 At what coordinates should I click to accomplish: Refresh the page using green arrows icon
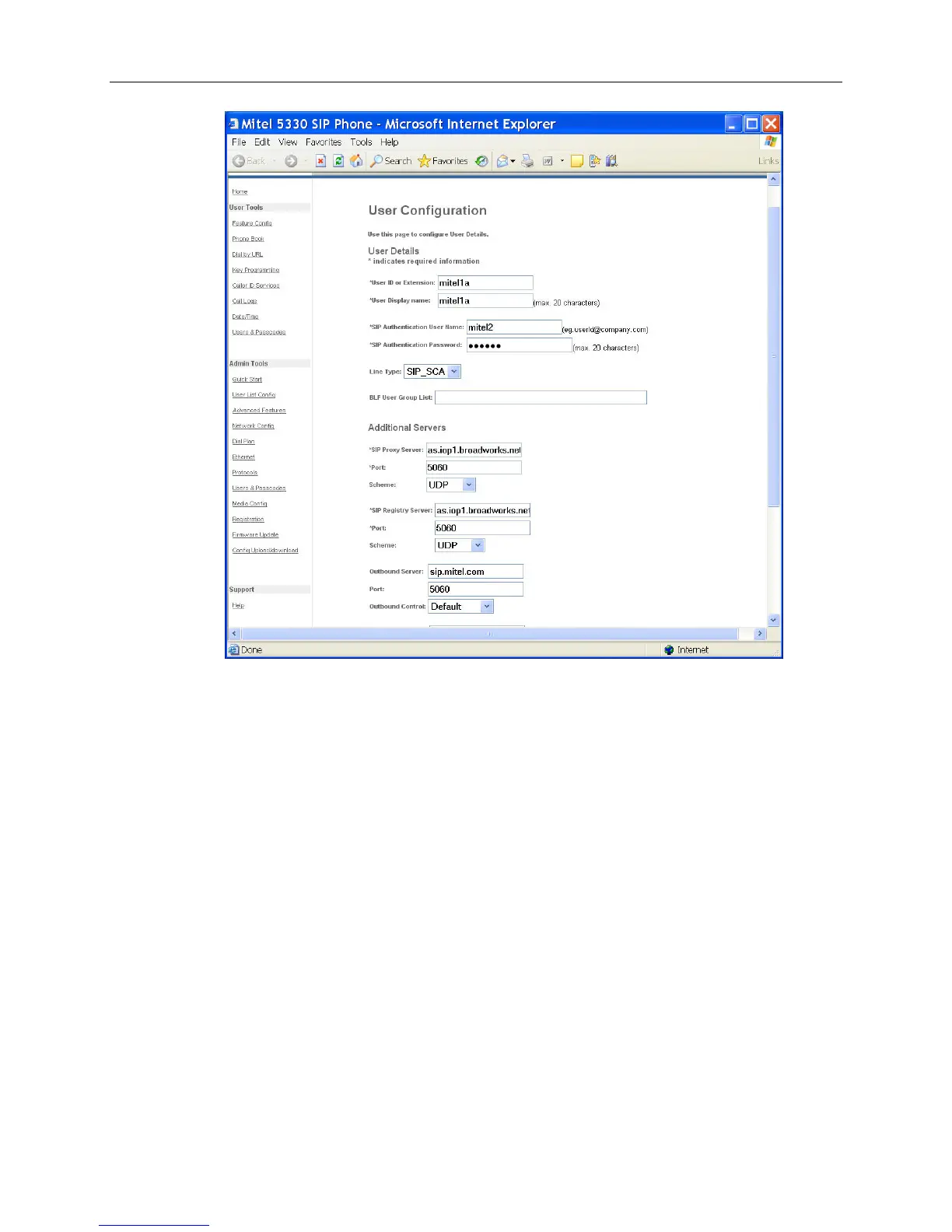click(338, 161)
